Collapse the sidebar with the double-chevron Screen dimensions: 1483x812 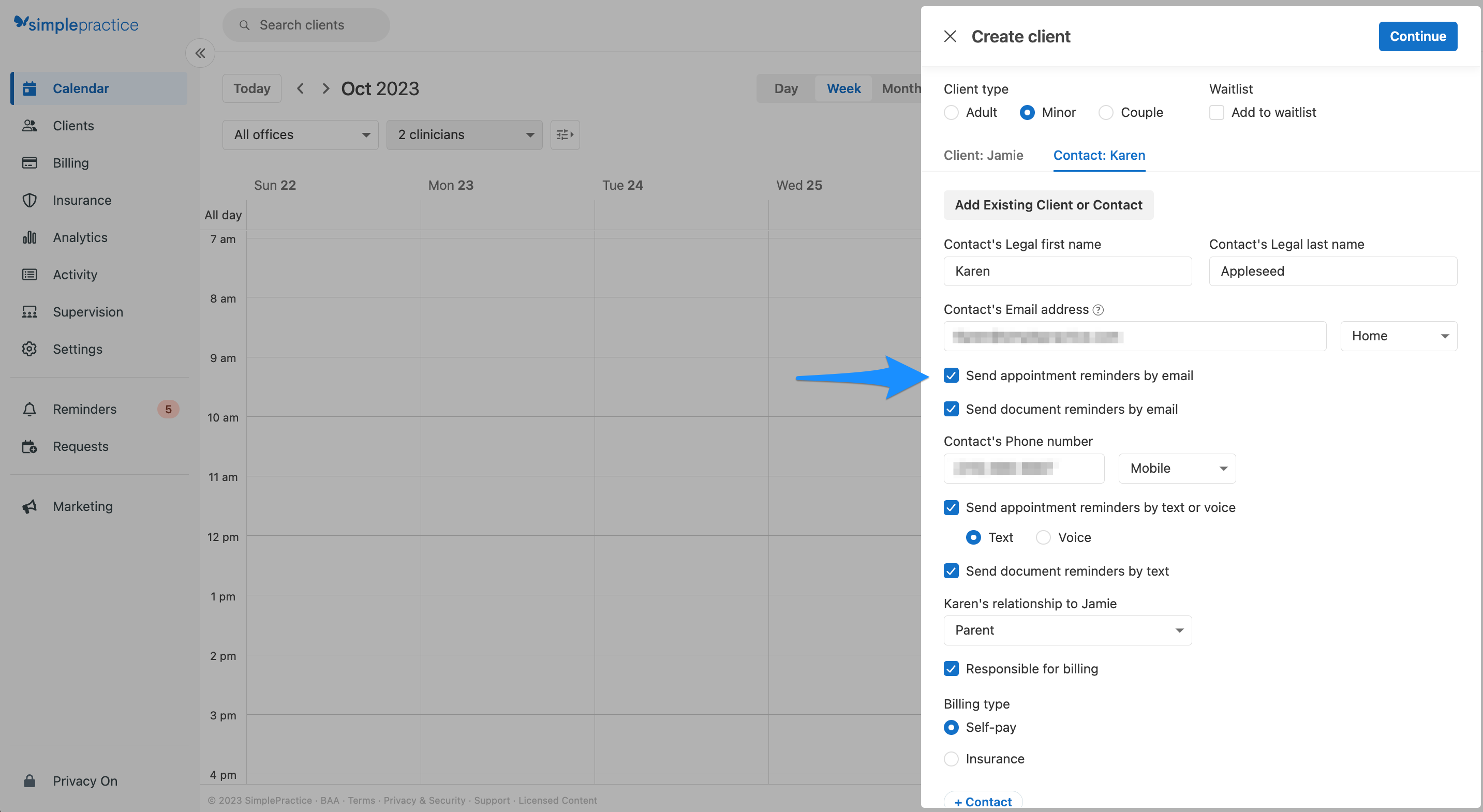coord(200,52)
